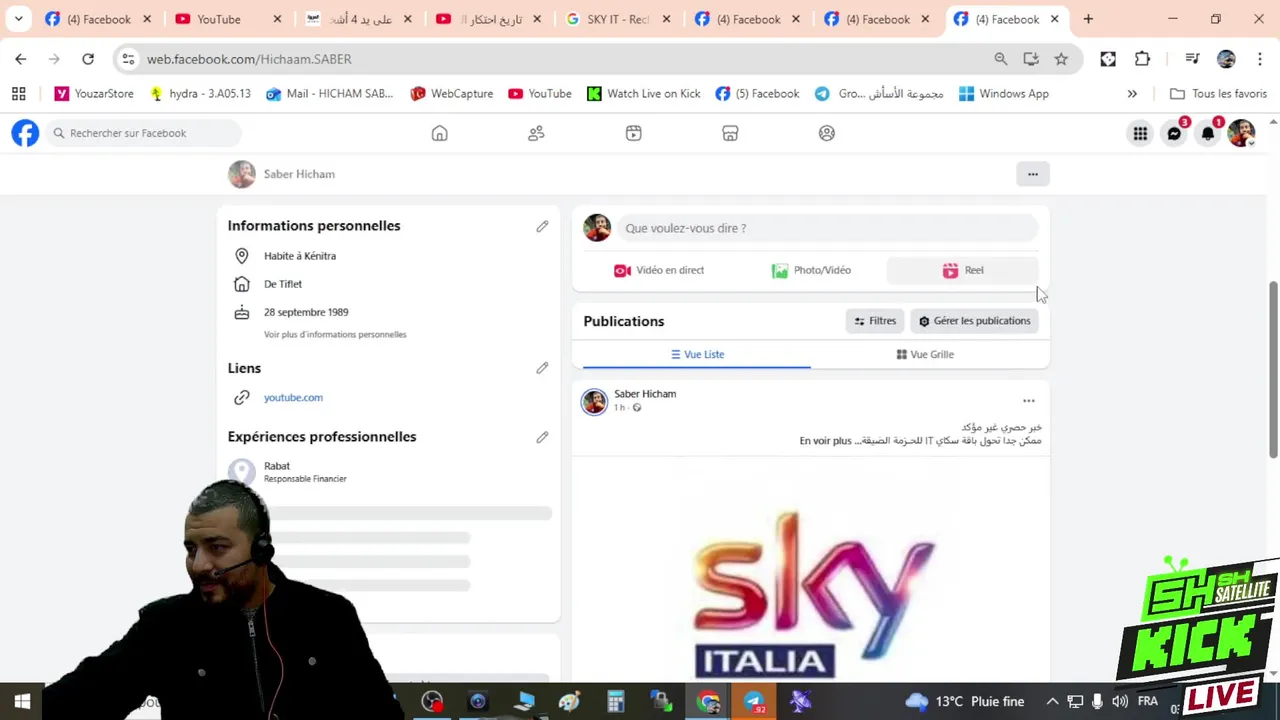
Task: Open the Facebook home logo
Action: coord(25,133)
